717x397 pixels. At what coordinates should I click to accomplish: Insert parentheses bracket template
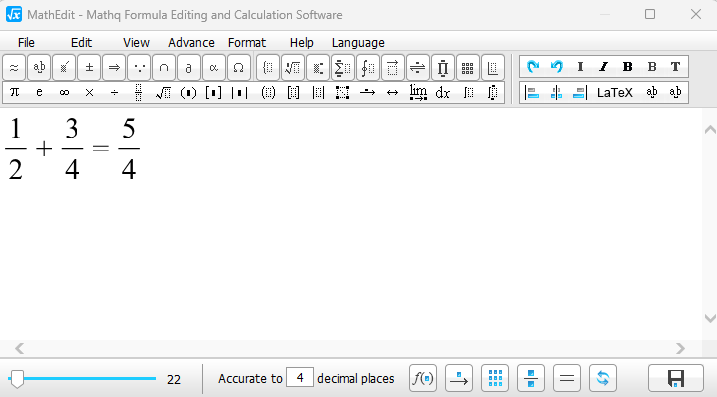188,93
